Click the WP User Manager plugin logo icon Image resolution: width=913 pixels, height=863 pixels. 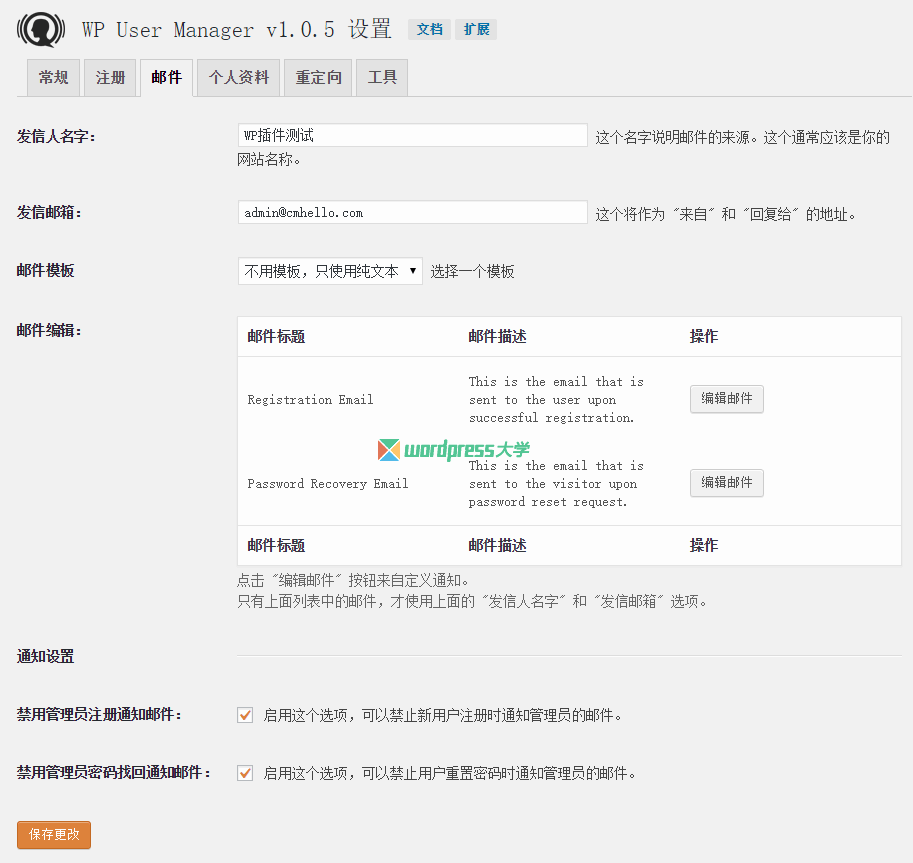click(40, 29)
